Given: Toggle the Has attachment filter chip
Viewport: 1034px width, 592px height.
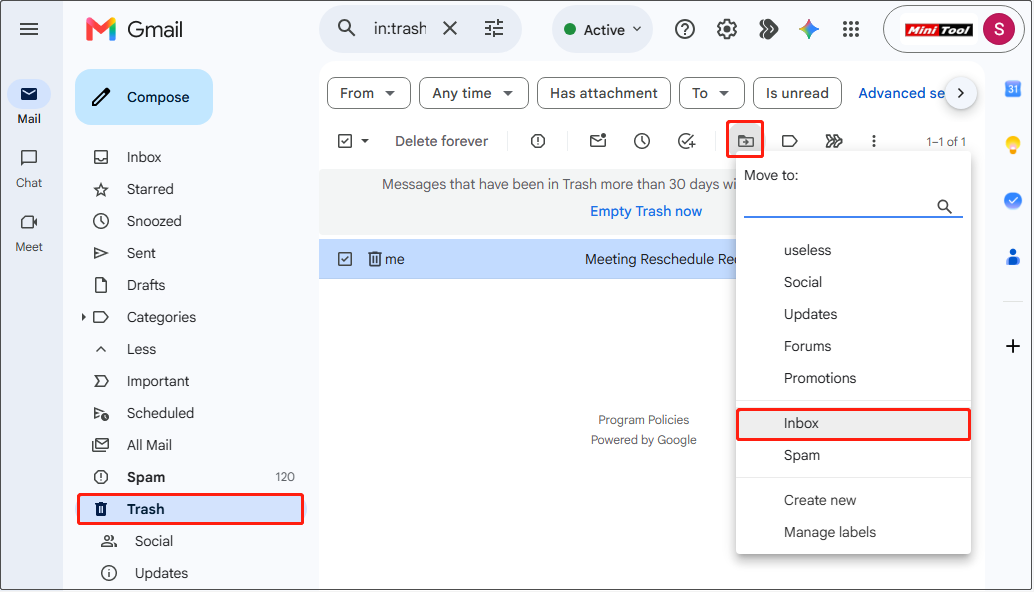Looking at the screenshot, I should tap(604, 93).
